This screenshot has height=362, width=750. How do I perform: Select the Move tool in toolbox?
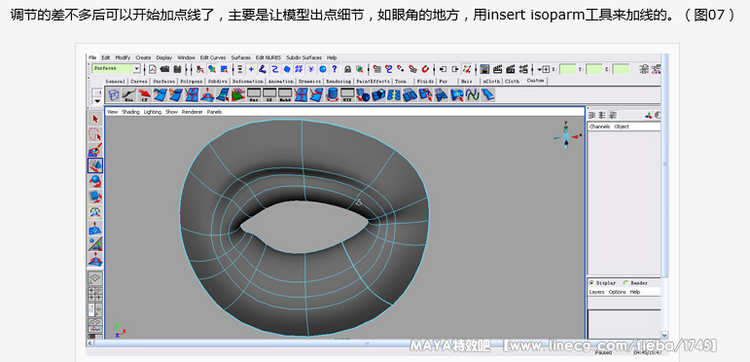pos(95,166)
